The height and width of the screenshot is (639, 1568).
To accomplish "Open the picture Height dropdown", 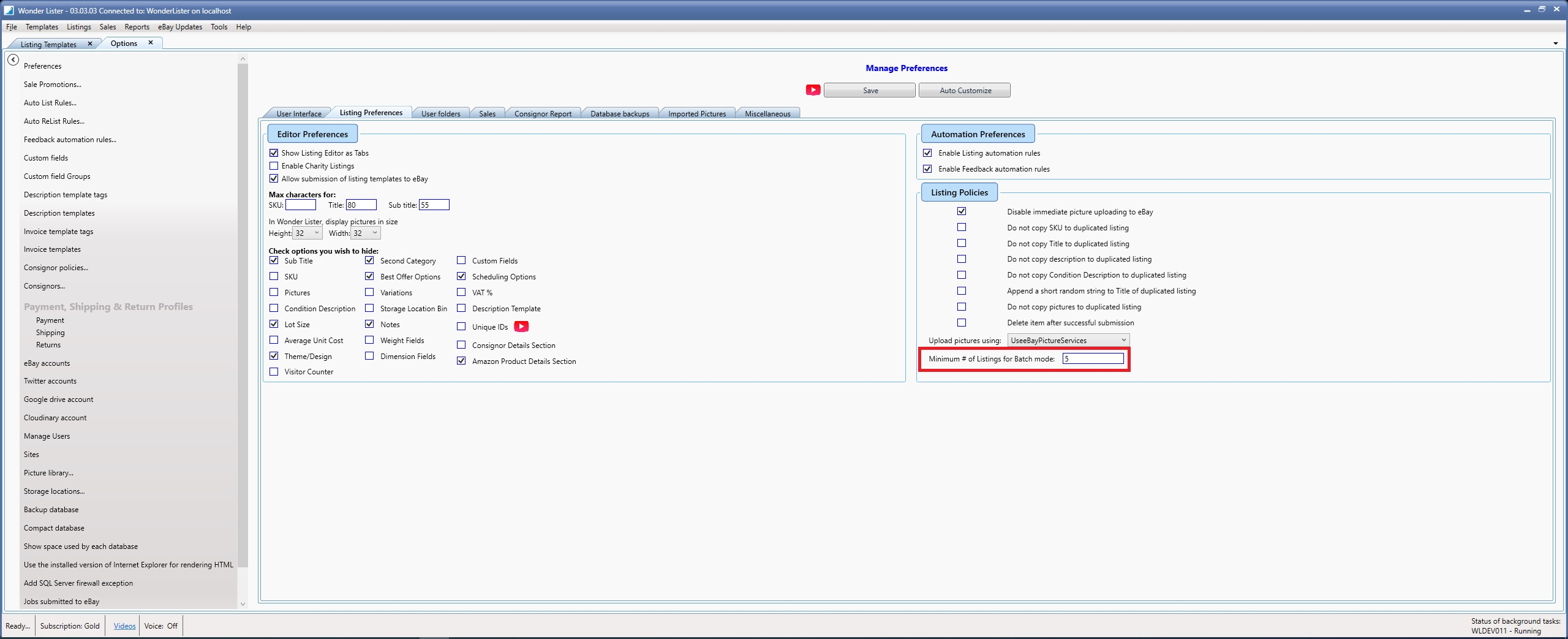I will tap(307, 233).
